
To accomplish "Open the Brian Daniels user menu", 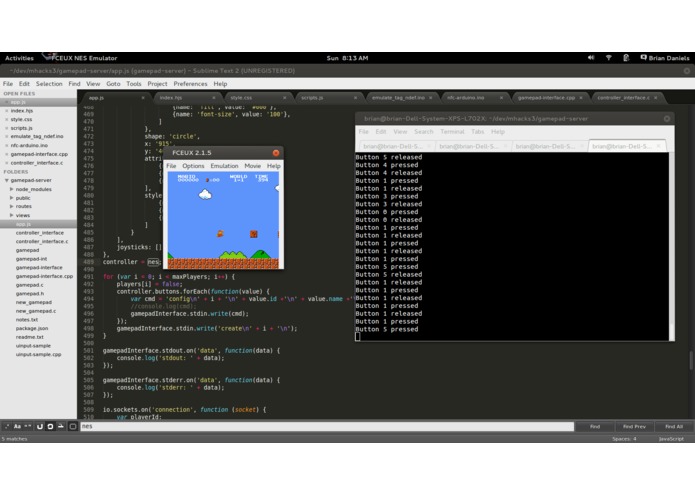I will (x=665, y=58).
